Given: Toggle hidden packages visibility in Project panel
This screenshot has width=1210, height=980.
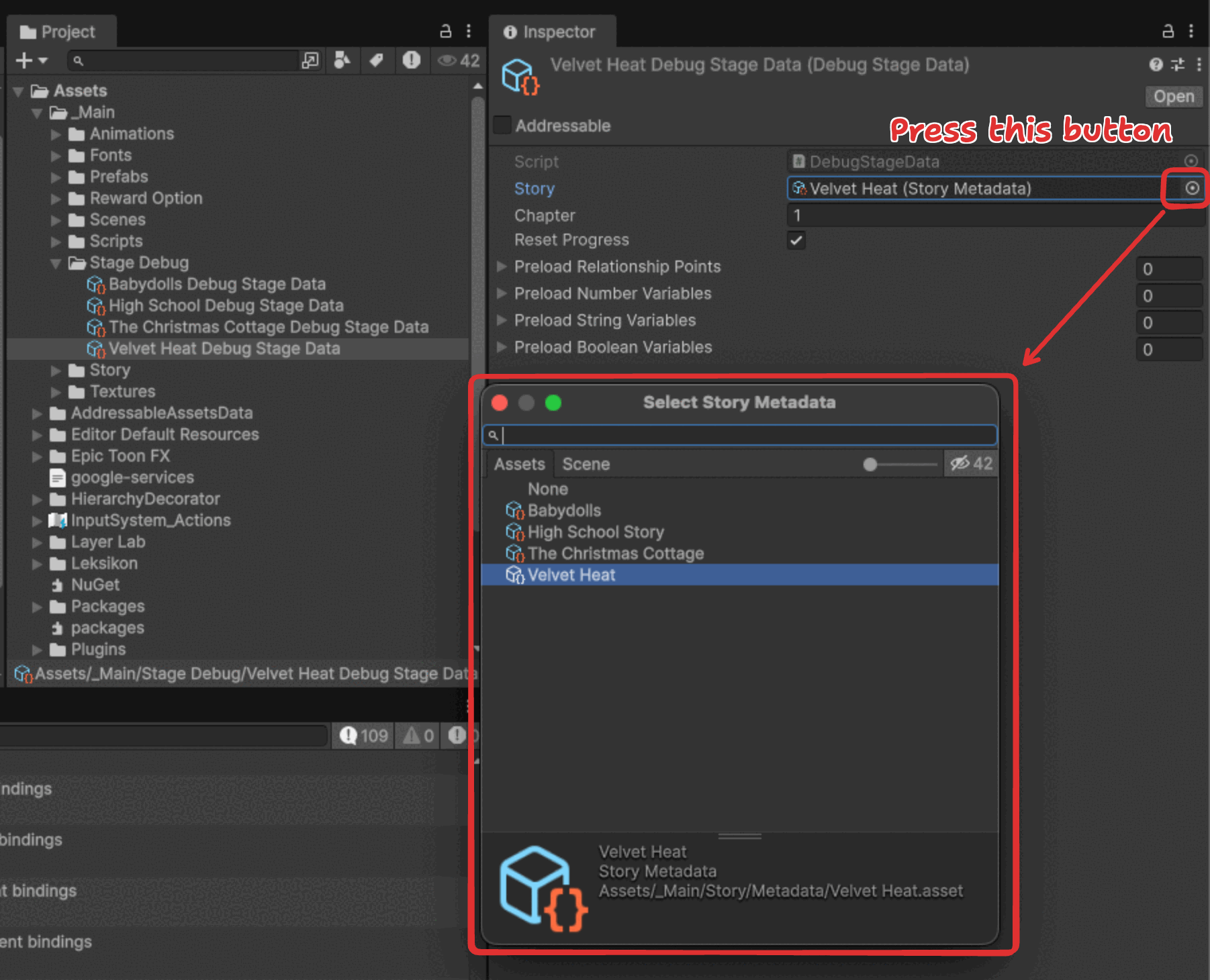Looking at the screenshot, I should [459, 60].
